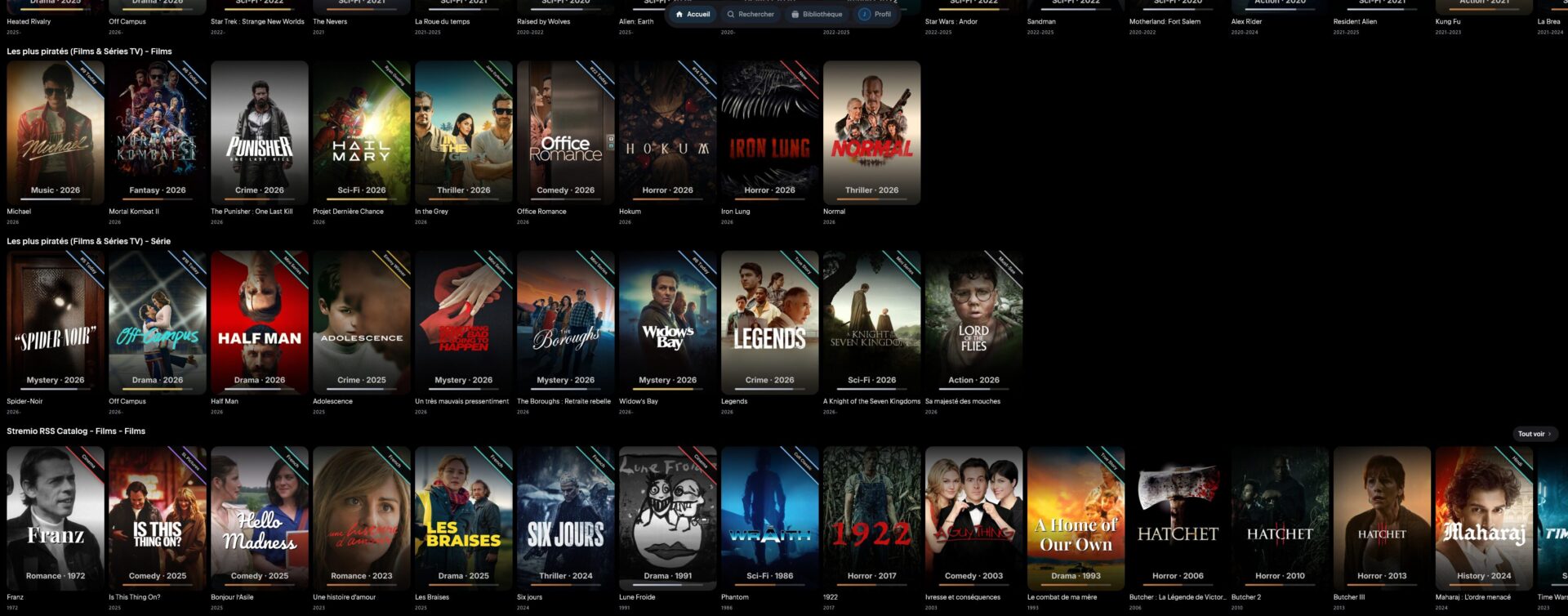Click the Iron Lung poster
This screenshot has height=616, width=1568.
click(770, 132)
